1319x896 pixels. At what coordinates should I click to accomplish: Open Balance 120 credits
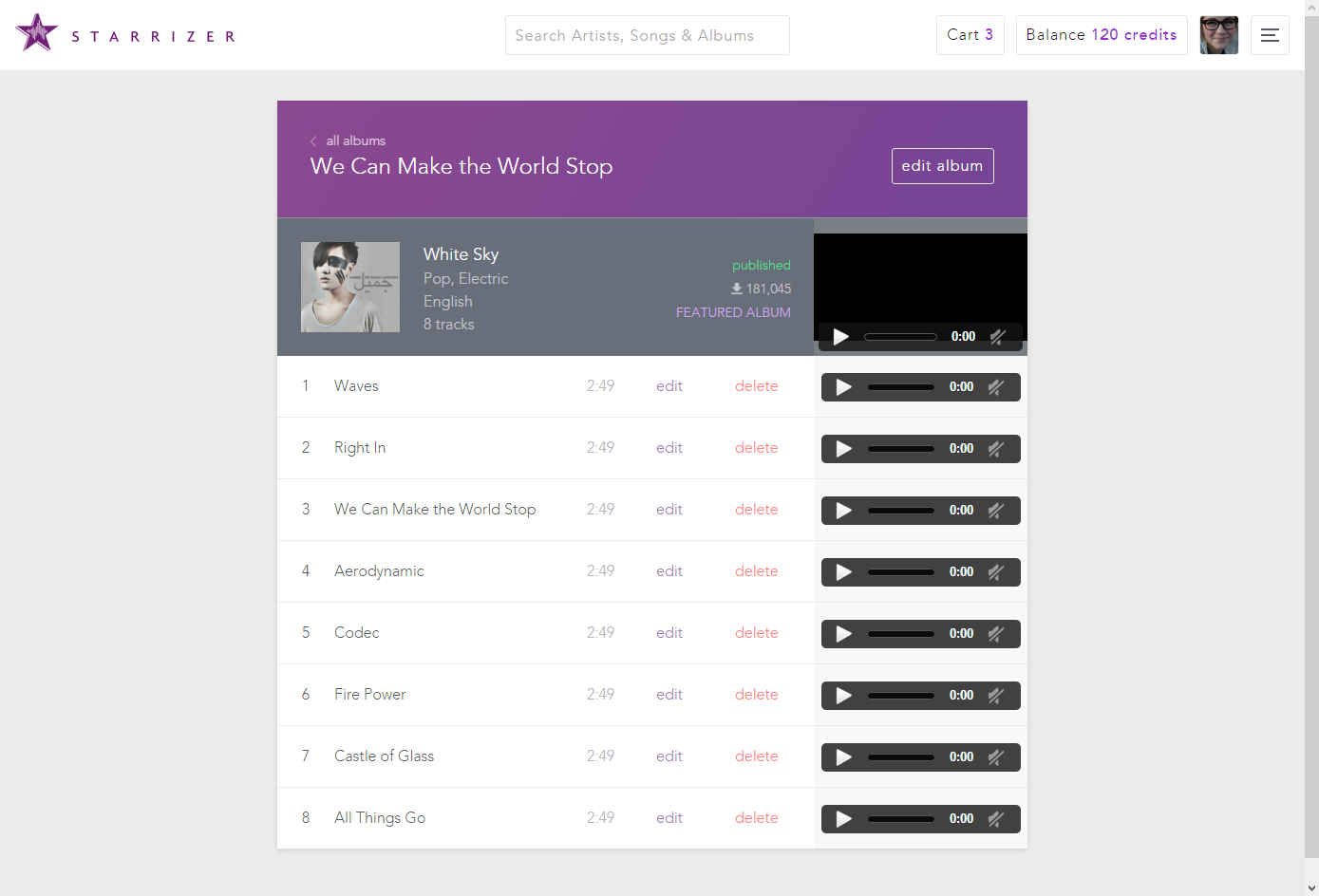pyautogui.click(x=1102, y=35)
